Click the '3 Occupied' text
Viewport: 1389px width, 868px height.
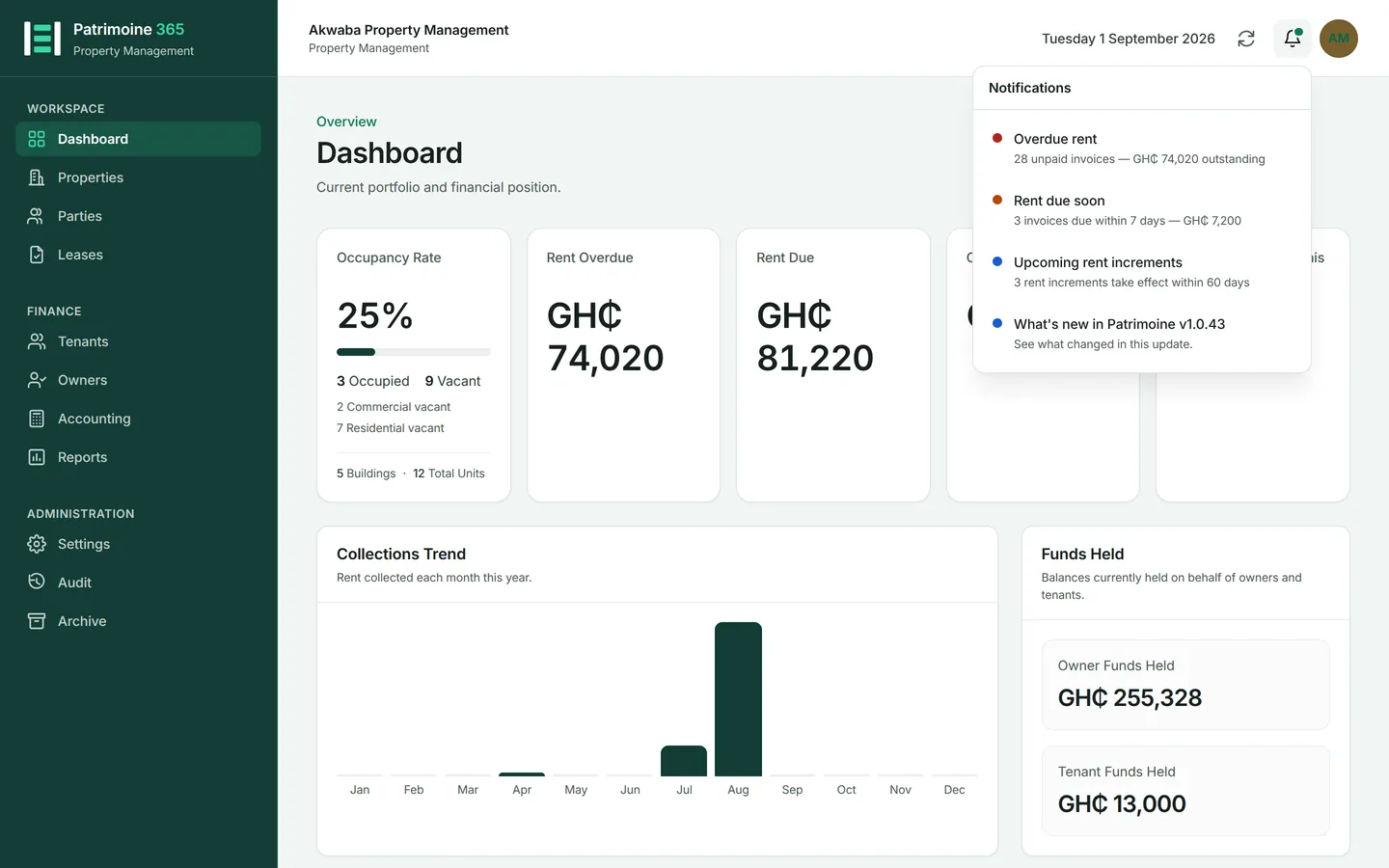pyautogui.click(x=373, y=381)
